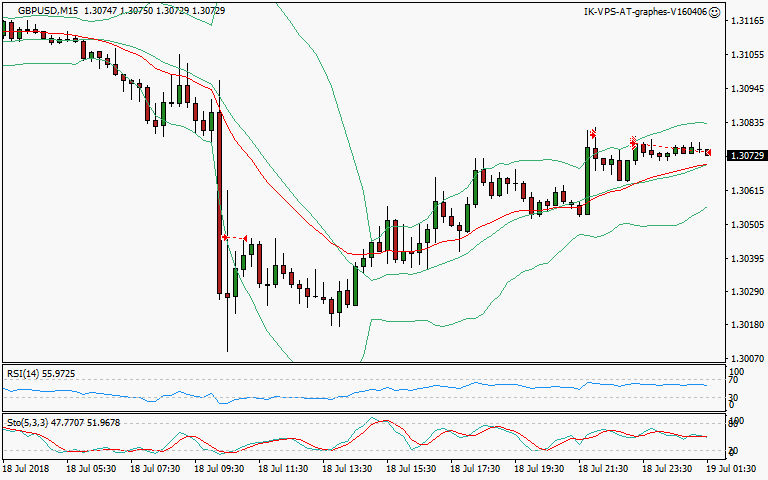Click the 1.31055 price scale value
This screenshot has height=480, width=768.
coord(747,54)
